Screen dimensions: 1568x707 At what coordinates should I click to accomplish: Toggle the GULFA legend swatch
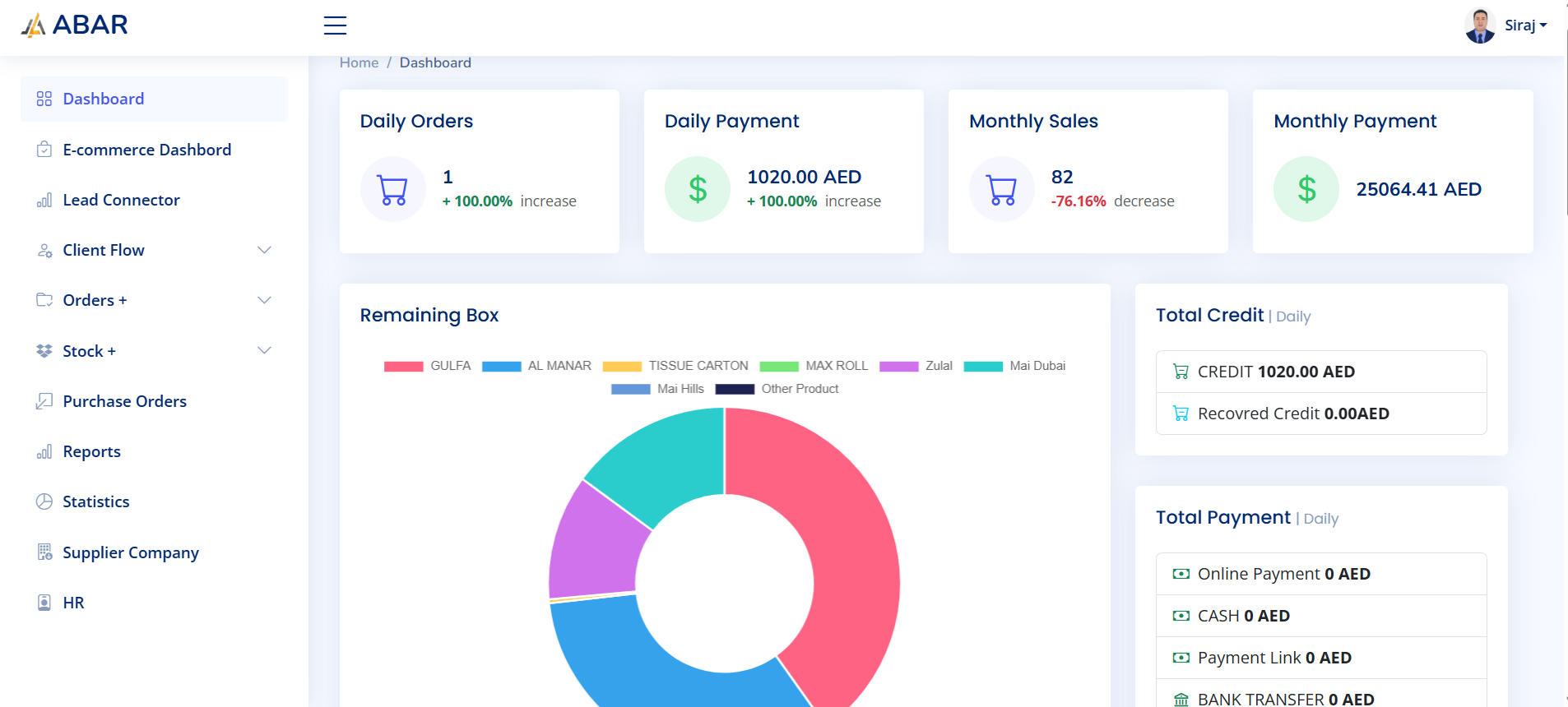(404, 367)
